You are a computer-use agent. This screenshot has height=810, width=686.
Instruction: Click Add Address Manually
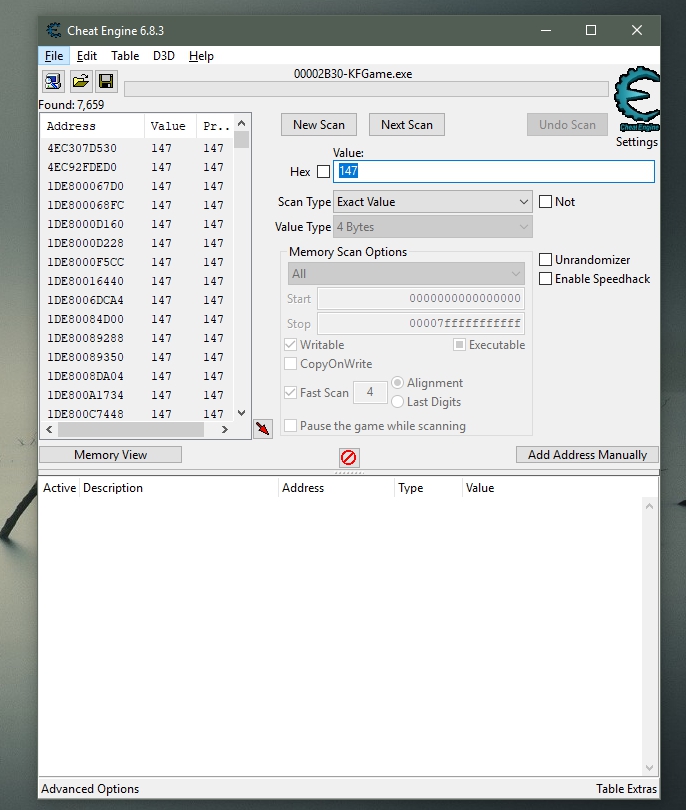(x=587, y=455)
